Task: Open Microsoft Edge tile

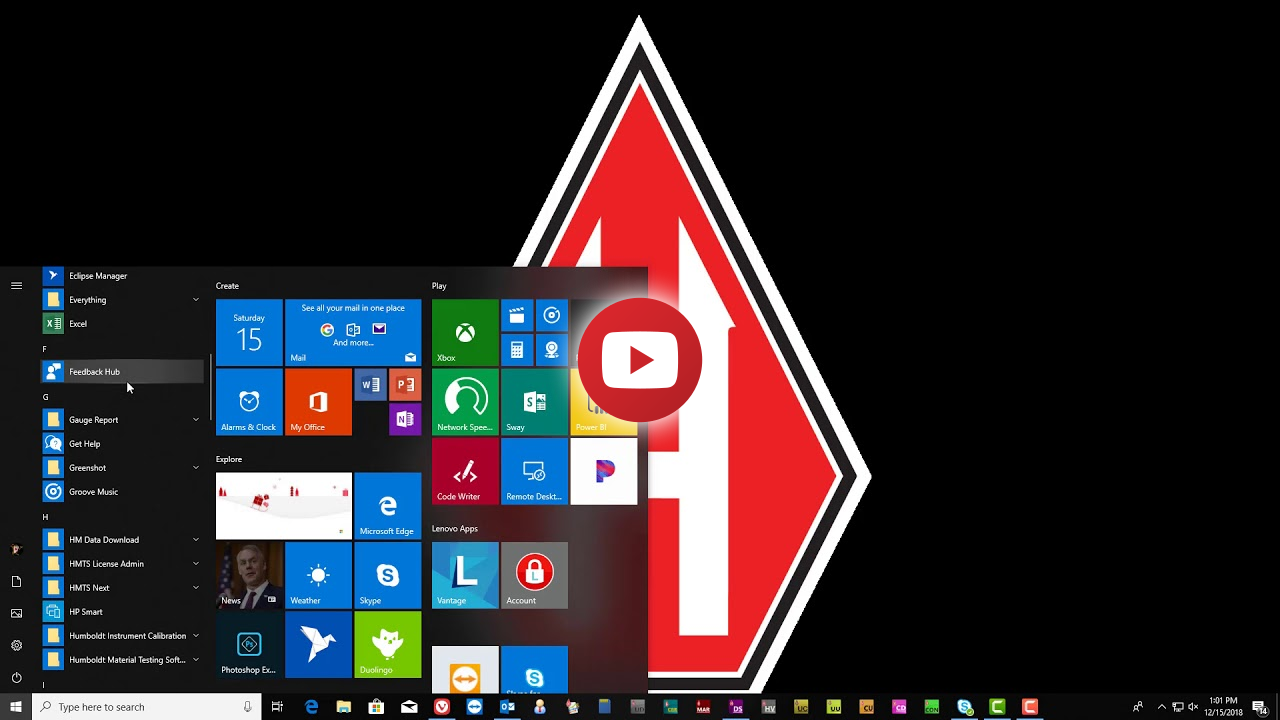Action: tap(387, 506)
